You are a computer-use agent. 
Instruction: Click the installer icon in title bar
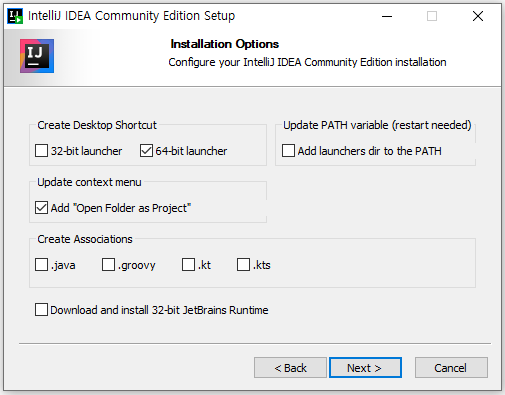[15, 16]
